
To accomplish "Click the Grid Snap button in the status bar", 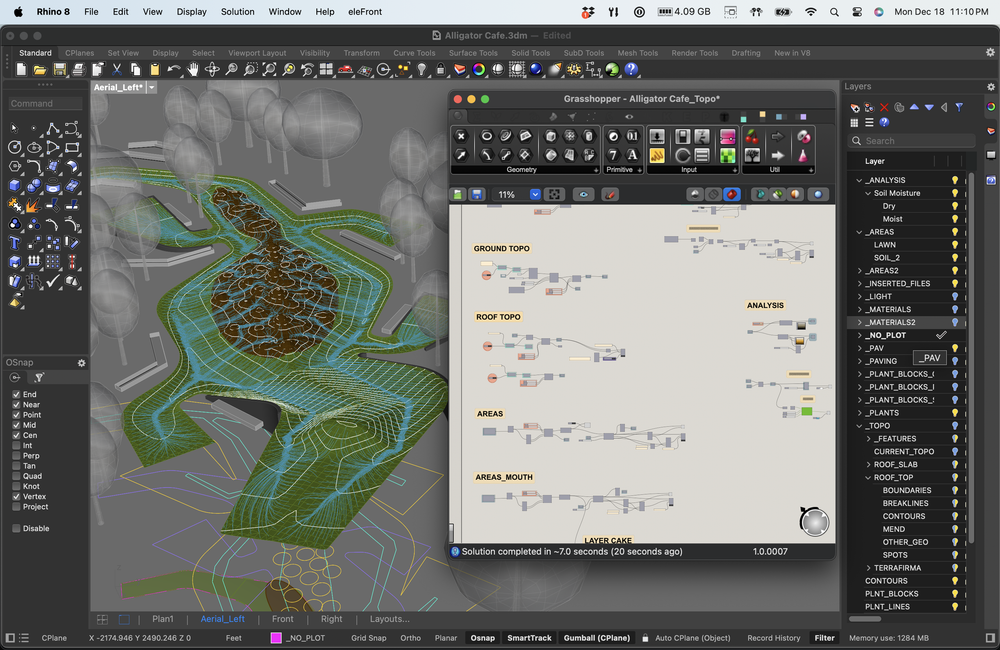I will click(x=368, y=637).
